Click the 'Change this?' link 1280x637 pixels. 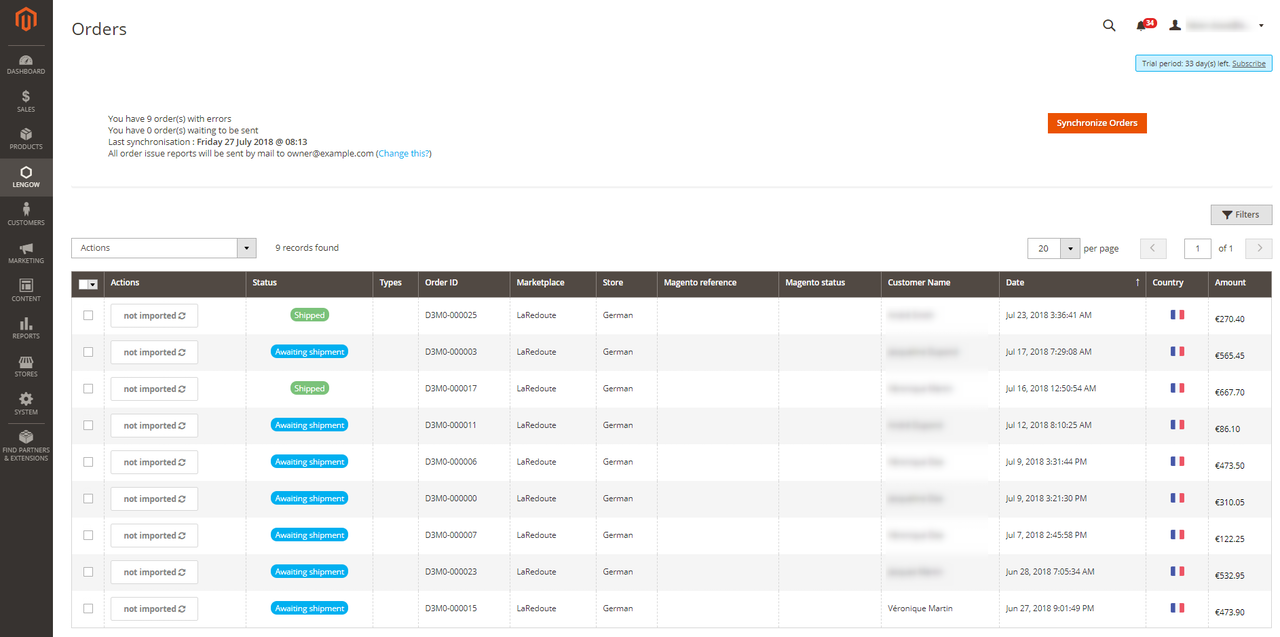click(x=404, y=154)
